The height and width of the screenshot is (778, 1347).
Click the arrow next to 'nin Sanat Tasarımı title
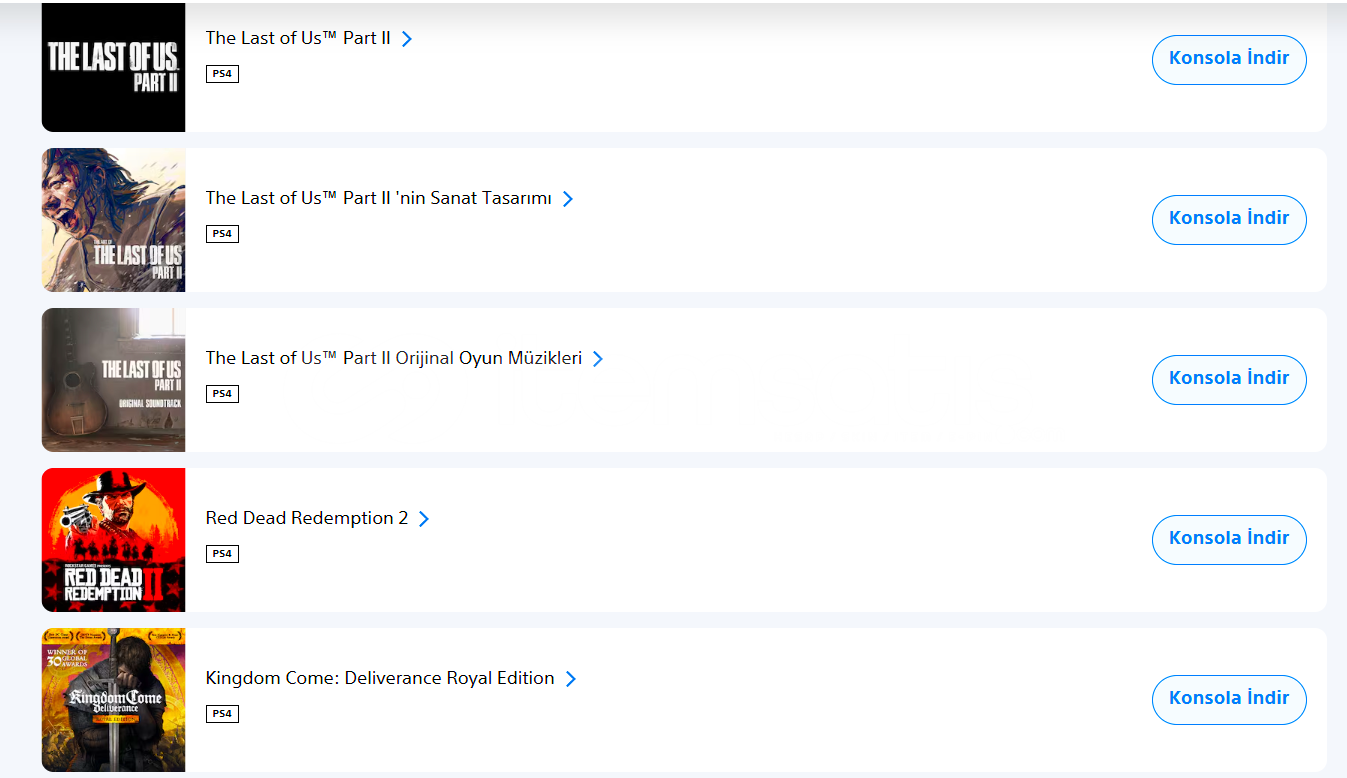click(x=568, y=199)
